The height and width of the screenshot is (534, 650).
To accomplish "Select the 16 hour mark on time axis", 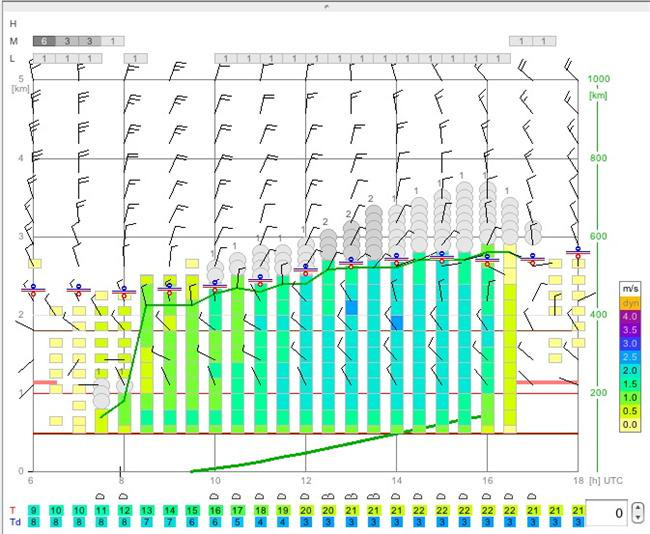I will [488, 481].
